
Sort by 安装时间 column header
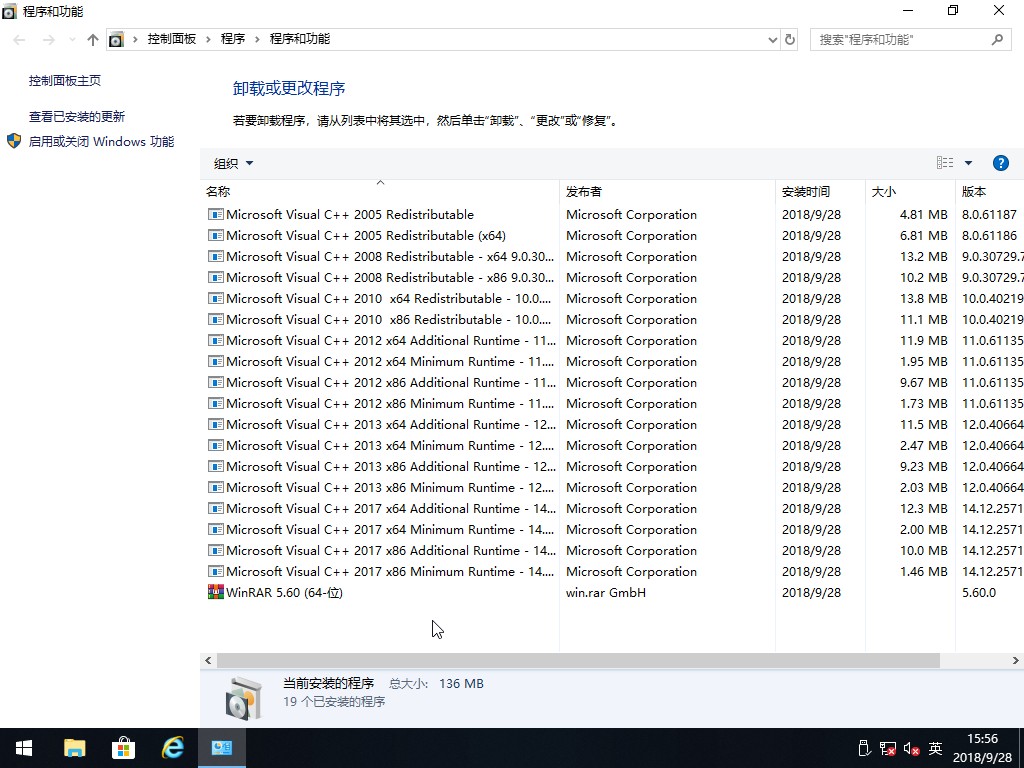point(820,191)
